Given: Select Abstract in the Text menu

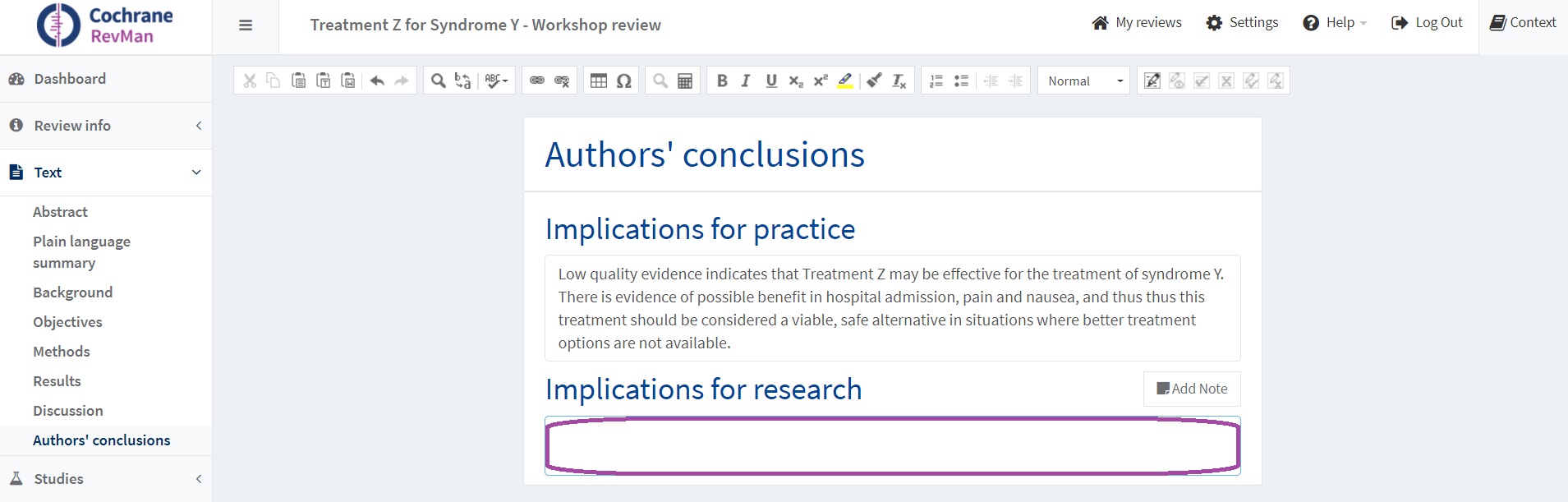Looking at the screenshot, I should (x=60, y=212).
